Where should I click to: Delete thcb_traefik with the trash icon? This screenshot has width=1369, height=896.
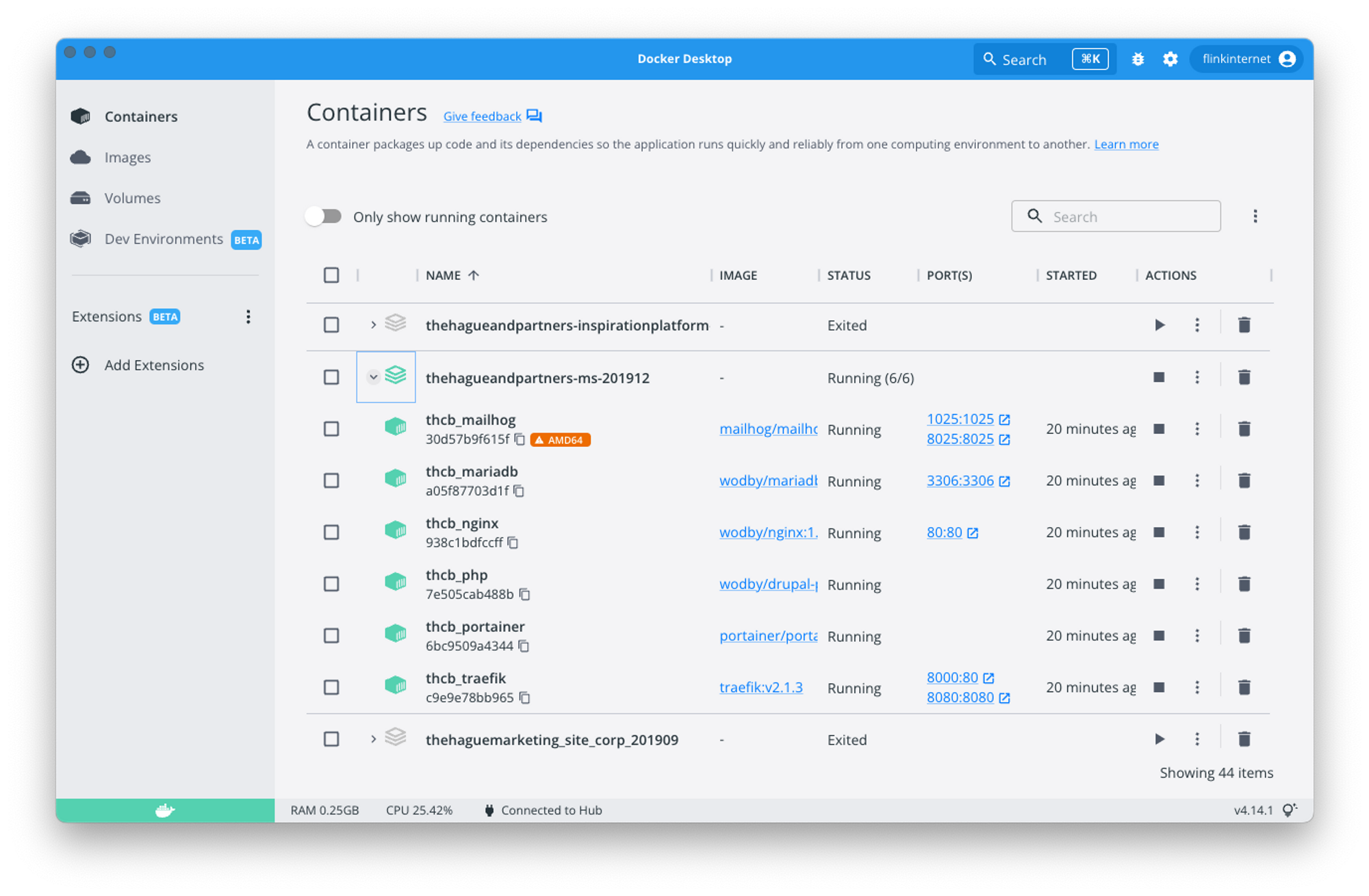coord(1244,687)
